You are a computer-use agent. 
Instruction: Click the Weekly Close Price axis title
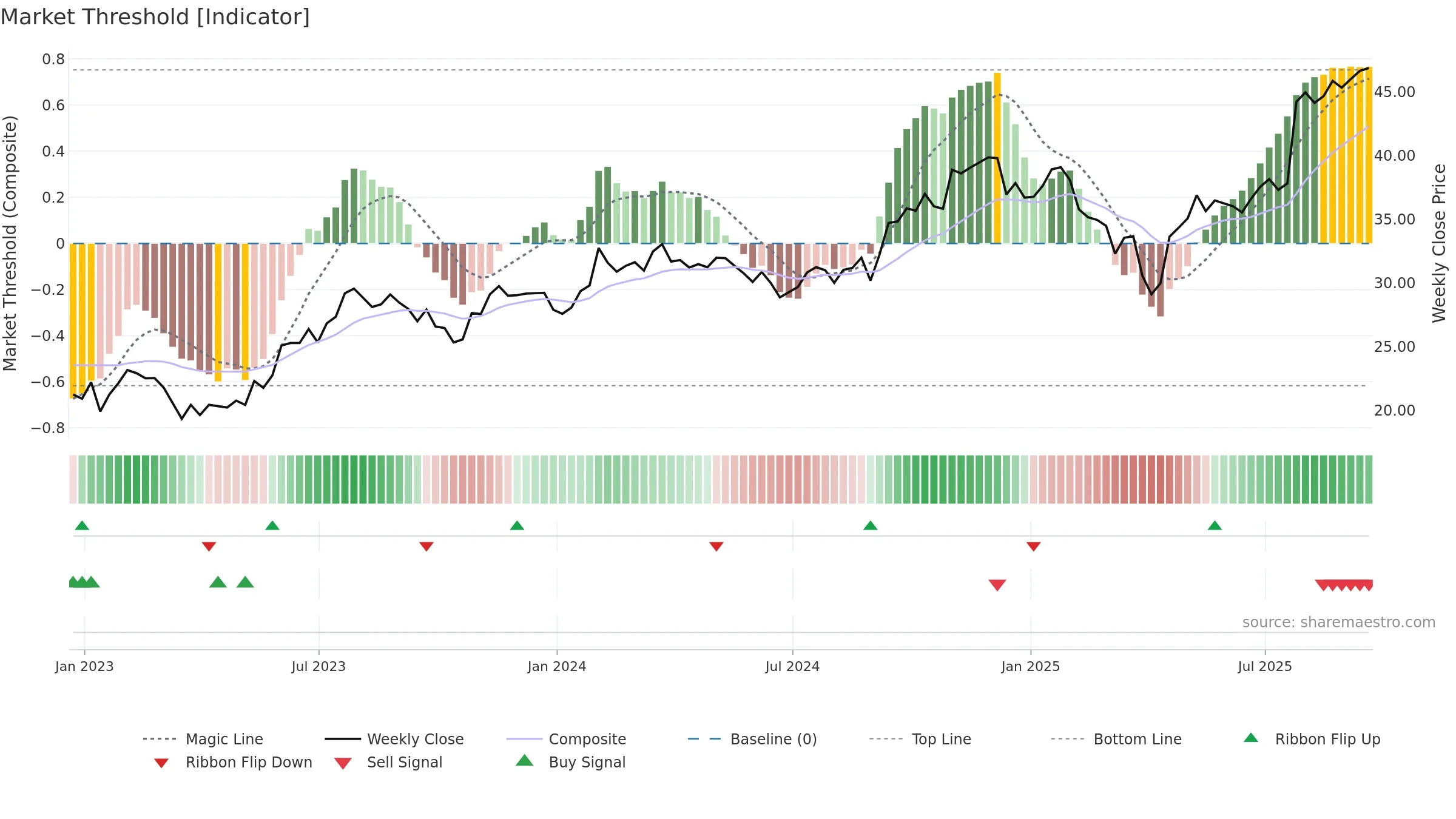click(1439, 243)
